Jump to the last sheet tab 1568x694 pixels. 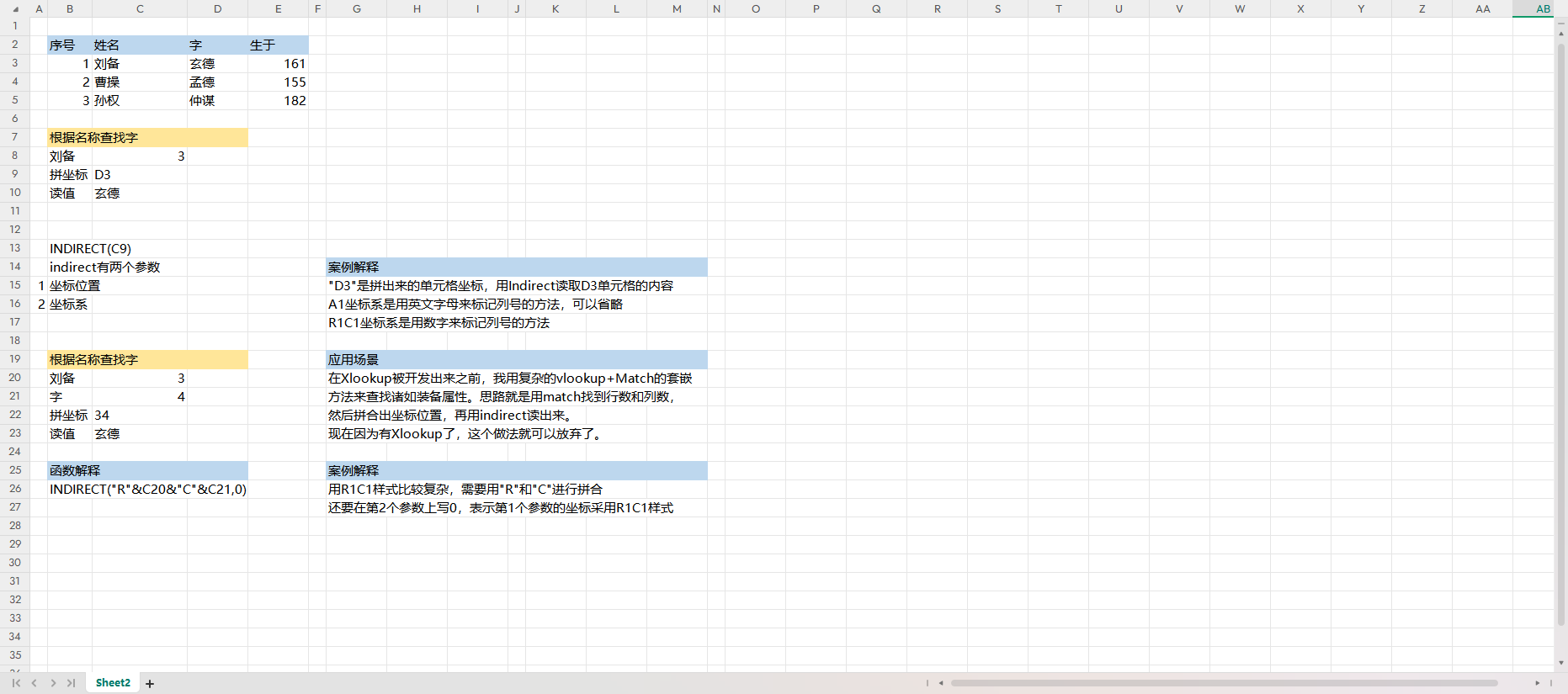(72, 683)
